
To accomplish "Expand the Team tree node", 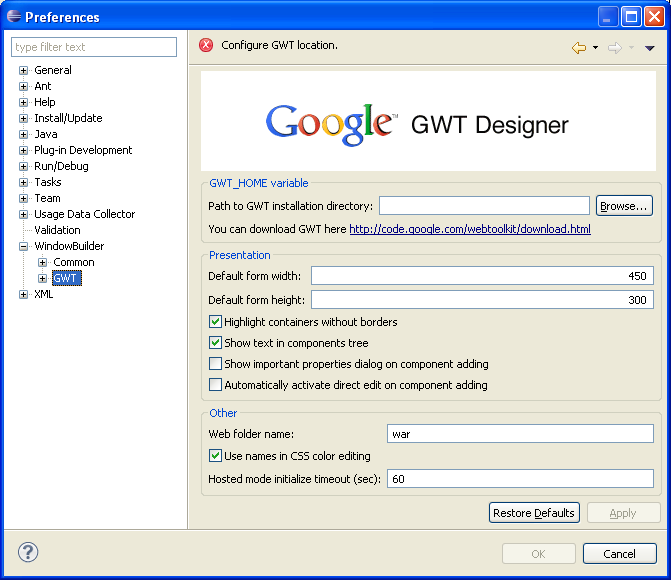I will (24, 198).
